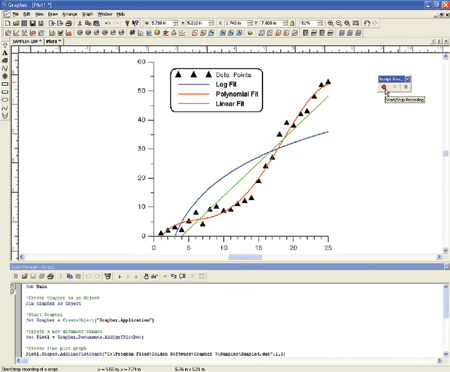Click the Save floppy disk icon in the main toolbar
This screenshot has height=372, width=450.
point(33,23)
